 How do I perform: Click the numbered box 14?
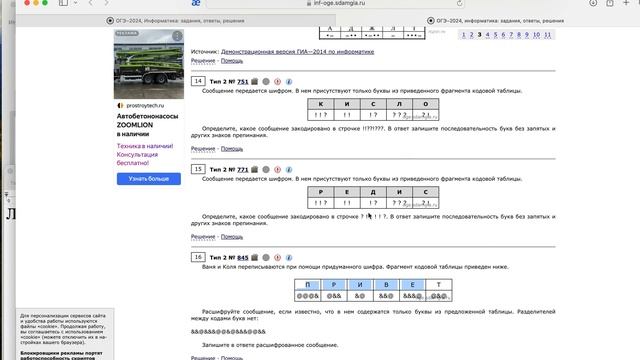coord(198,81)
